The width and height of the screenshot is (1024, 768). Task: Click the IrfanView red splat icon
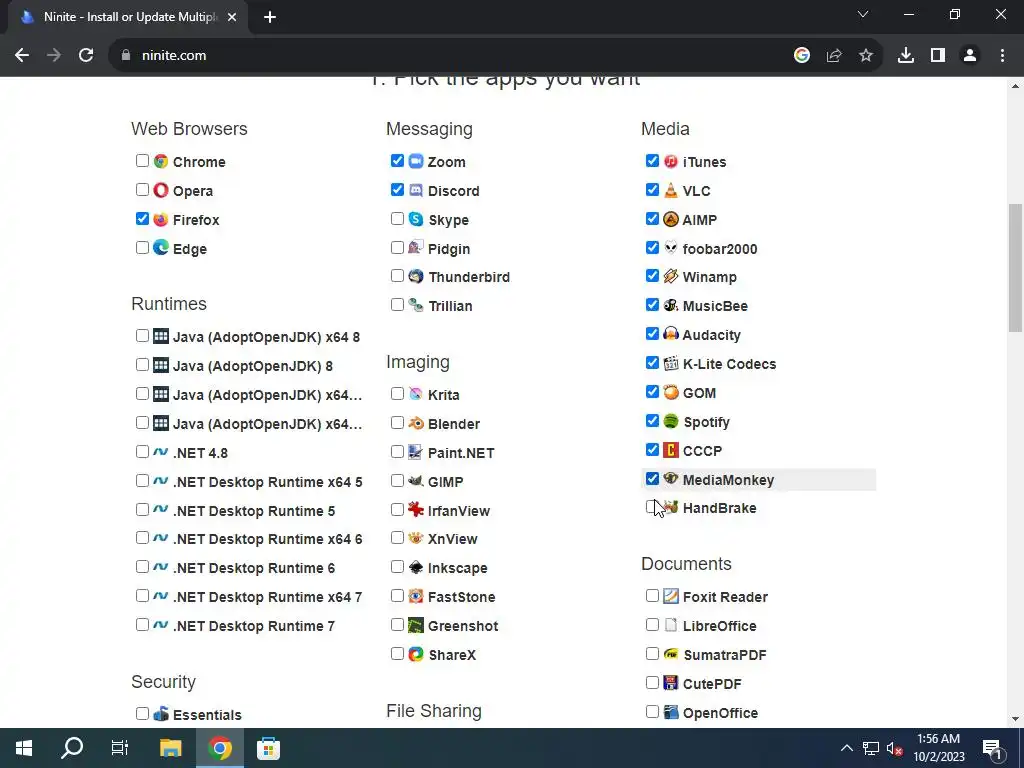point(416,509)
